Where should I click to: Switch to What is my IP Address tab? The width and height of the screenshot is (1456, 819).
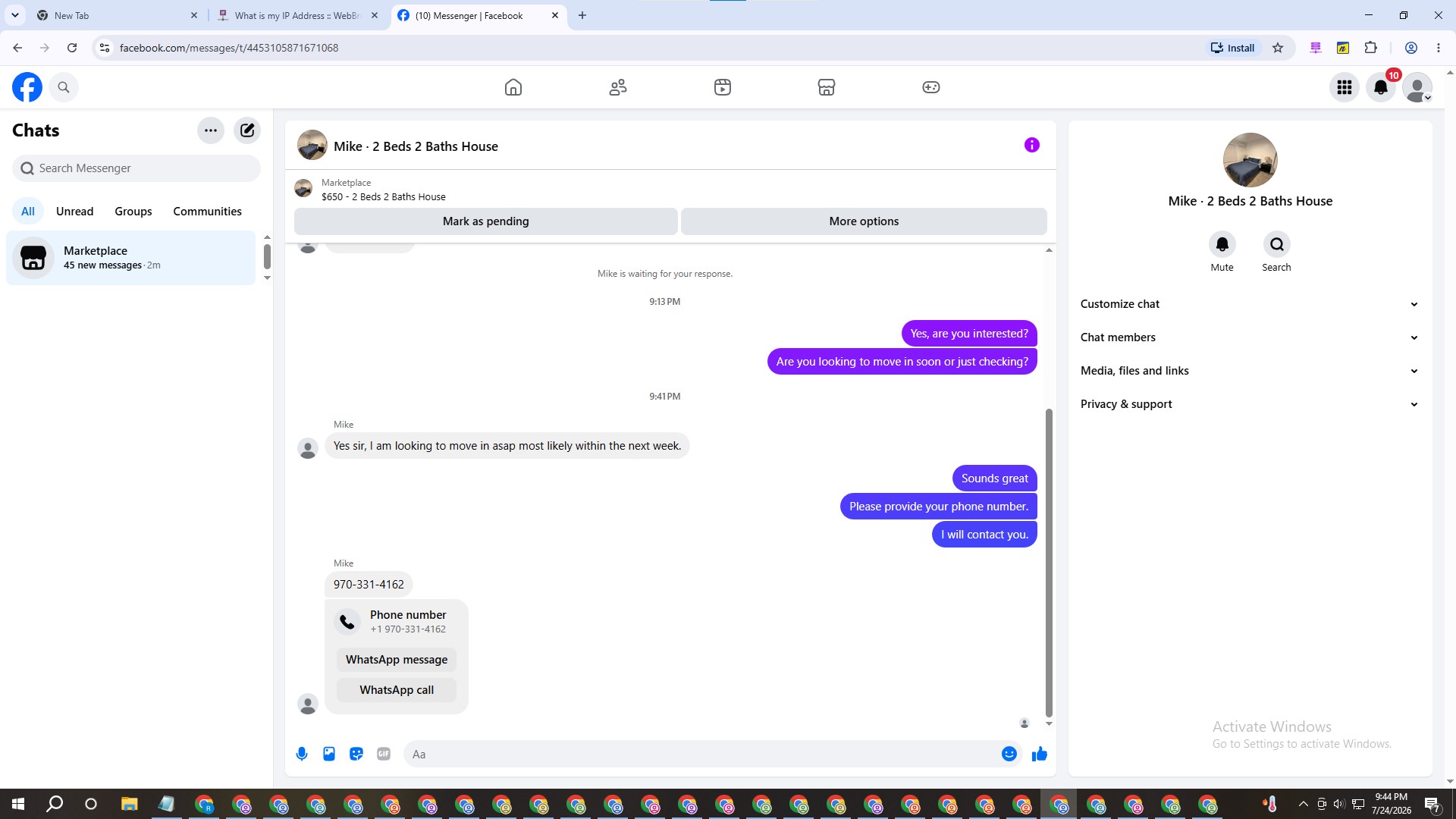[297, 15]
